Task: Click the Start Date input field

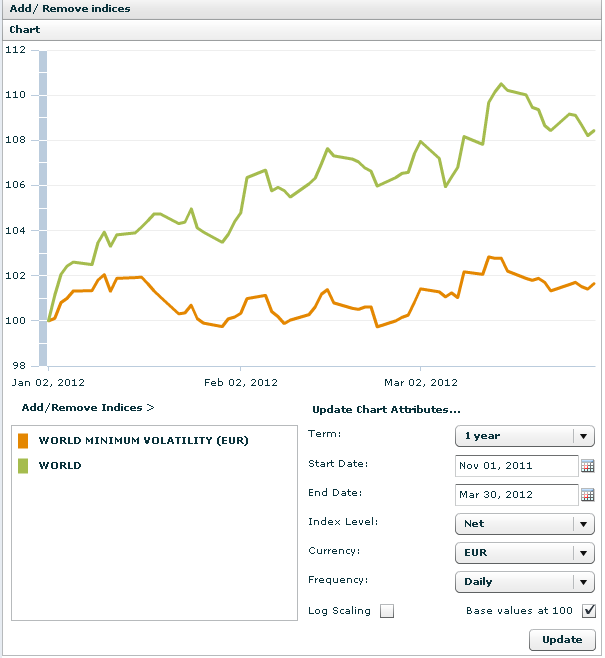Action: [515, 466]
